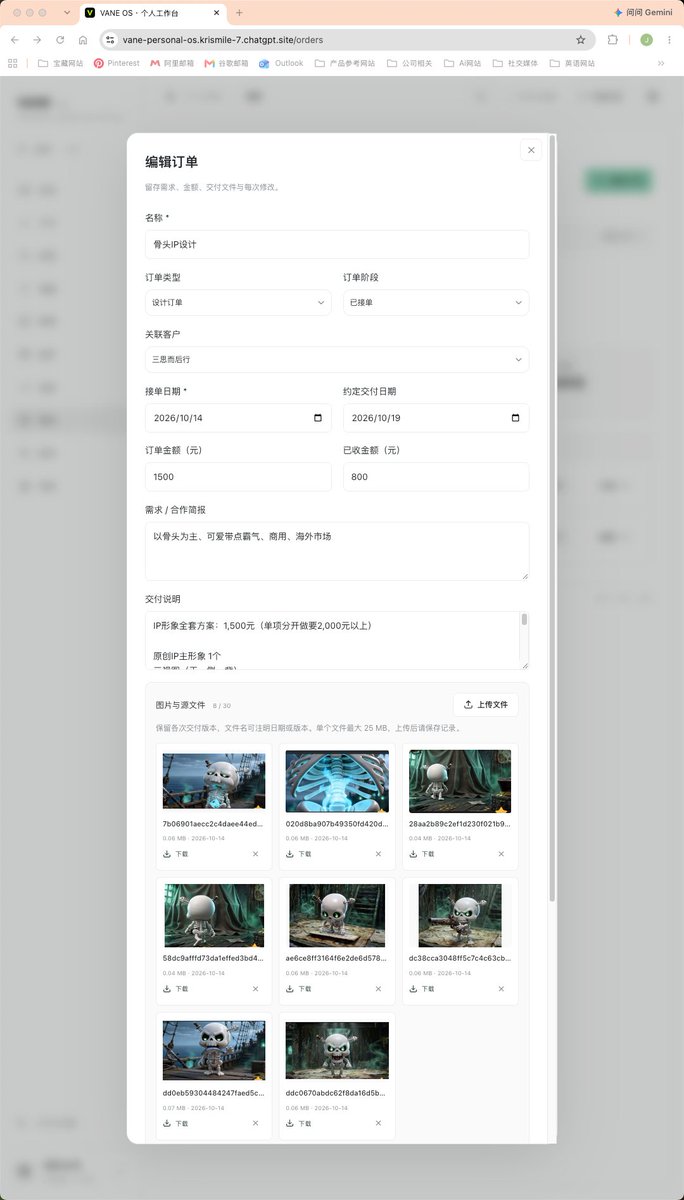Open the 谷歌邮箱 bookmark

227,63
